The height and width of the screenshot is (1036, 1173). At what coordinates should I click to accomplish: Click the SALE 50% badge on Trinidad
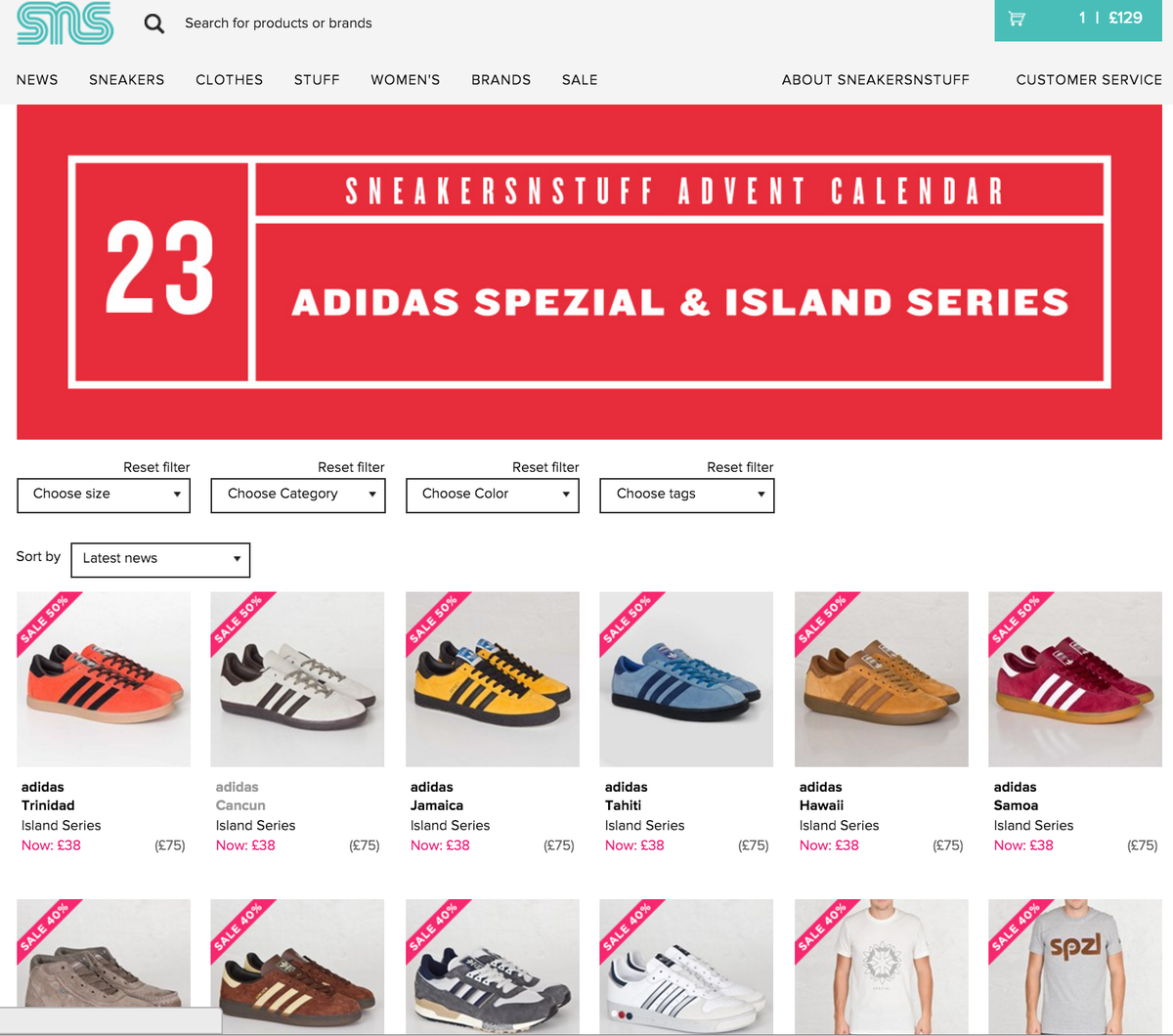click(44, 618)
